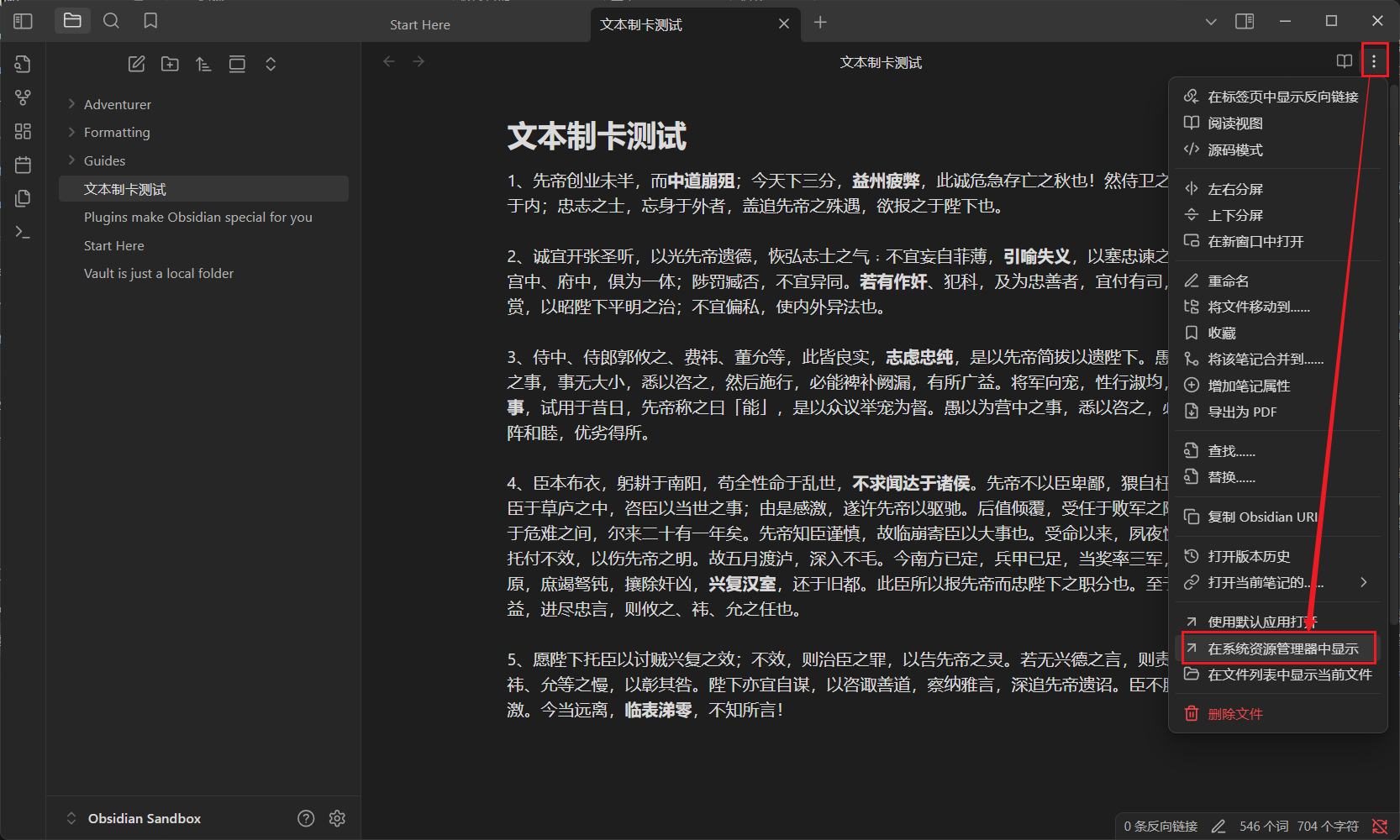
Task: Open the search panel icon
Action: click(x=111, y=21)
